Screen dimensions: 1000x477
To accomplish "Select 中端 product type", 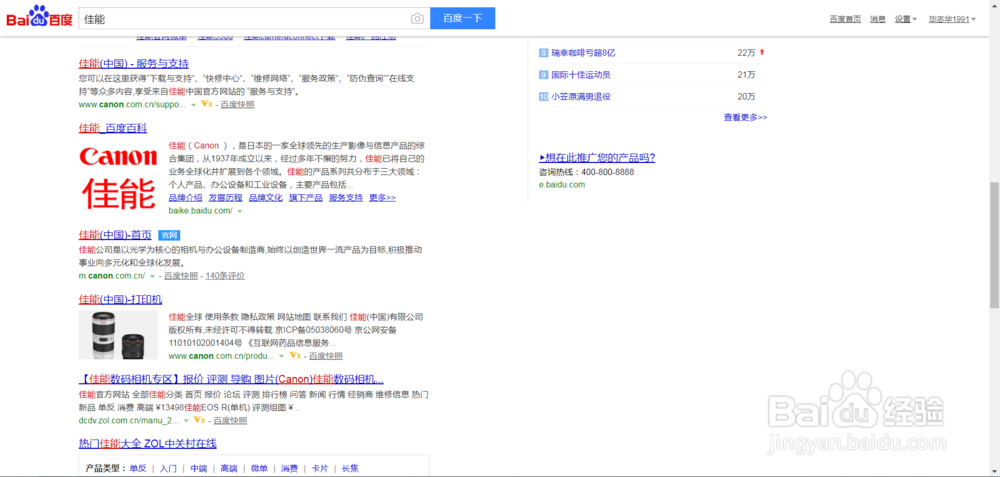I will pyautogui.click(x=199, y=468).
